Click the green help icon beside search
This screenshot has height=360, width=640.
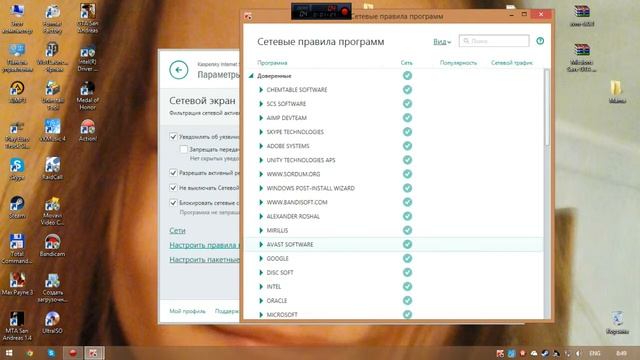click(540, 41)
